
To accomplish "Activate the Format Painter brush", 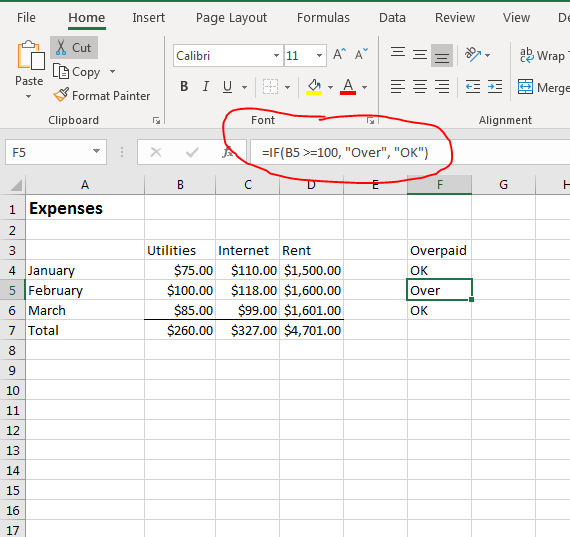I will (x=61, y=95).
